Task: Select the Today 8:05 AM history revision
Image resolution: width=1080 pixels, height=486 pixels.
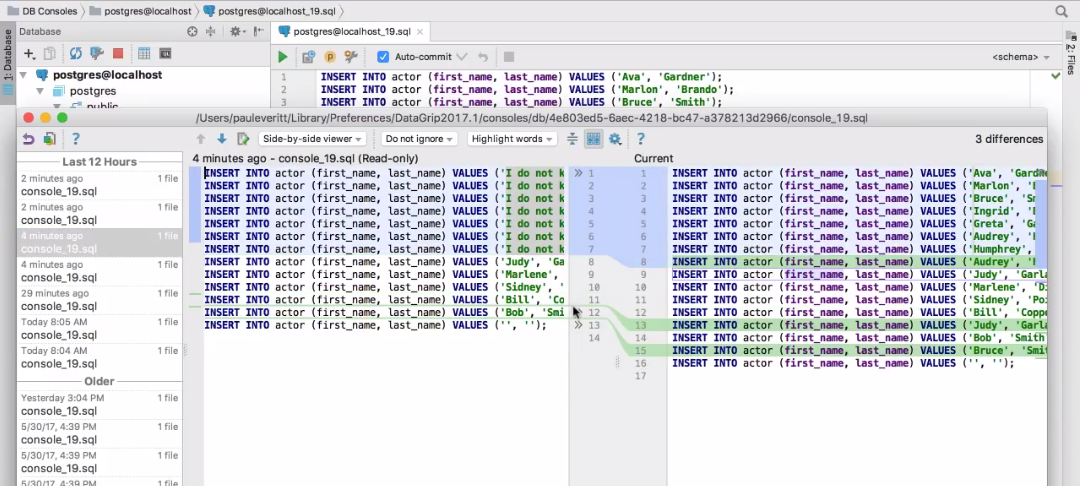Action: coord(99,328)
